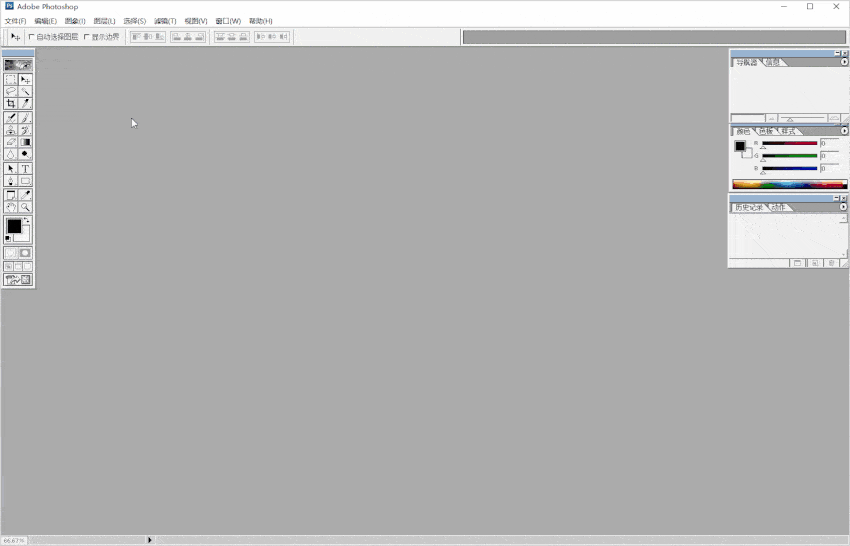Screen dimensions: 850x546
Task: Select the Gradient tool
Action: pyautogui.click(x=25, y=142)
